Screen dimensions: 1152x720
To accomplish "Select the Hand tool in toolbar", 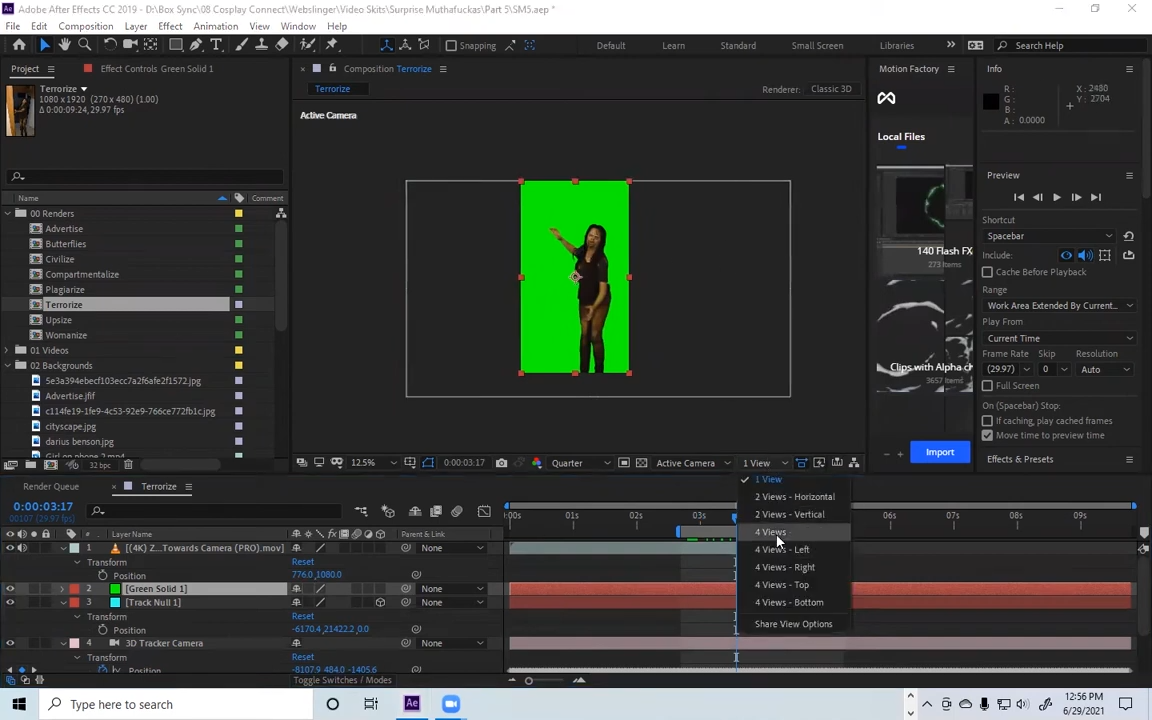I will pos(65,45).
